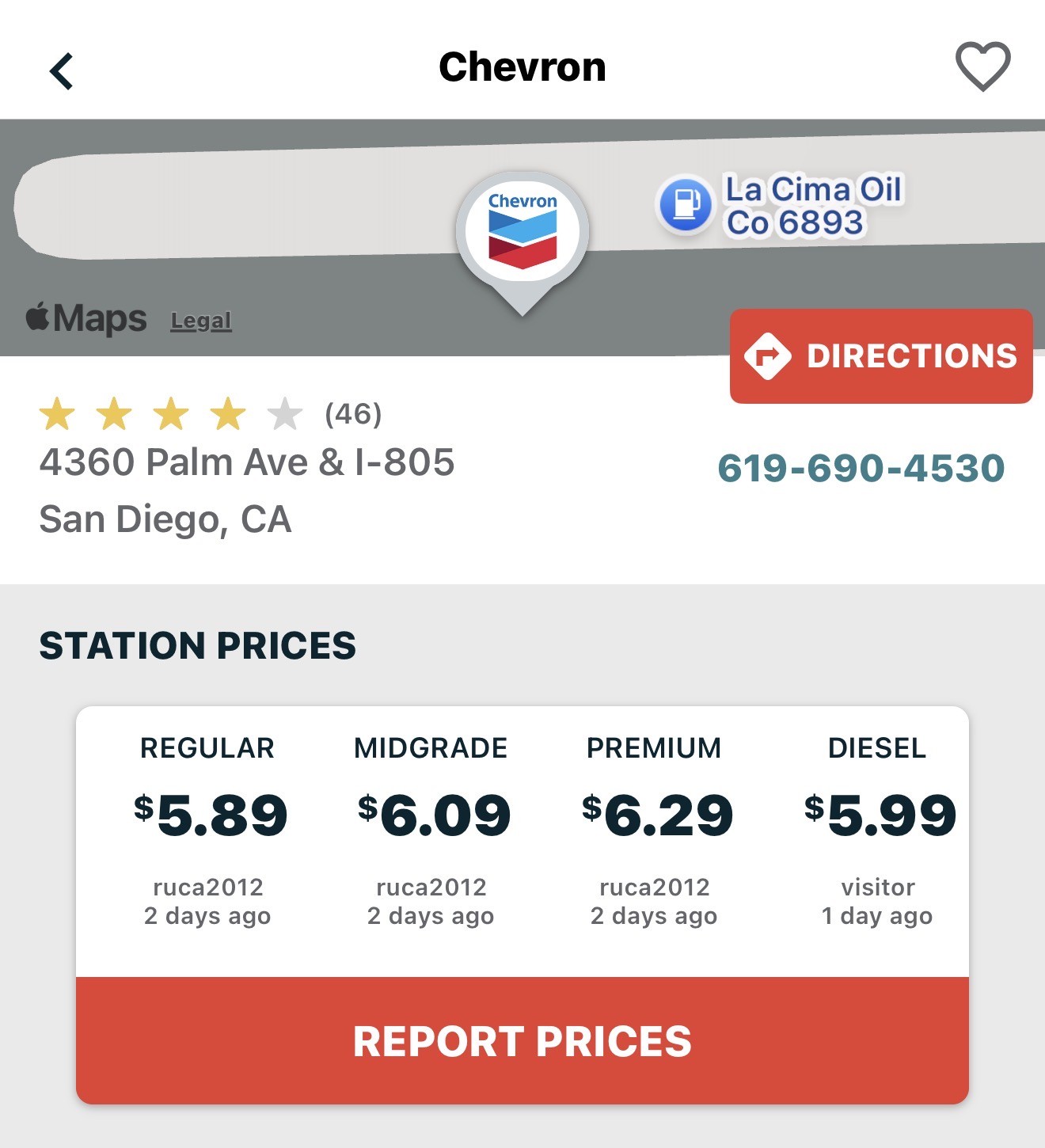Screen dimensions: 1045x1148
Task: Favorite this station with the heart icon
Action: pos(982,67)
